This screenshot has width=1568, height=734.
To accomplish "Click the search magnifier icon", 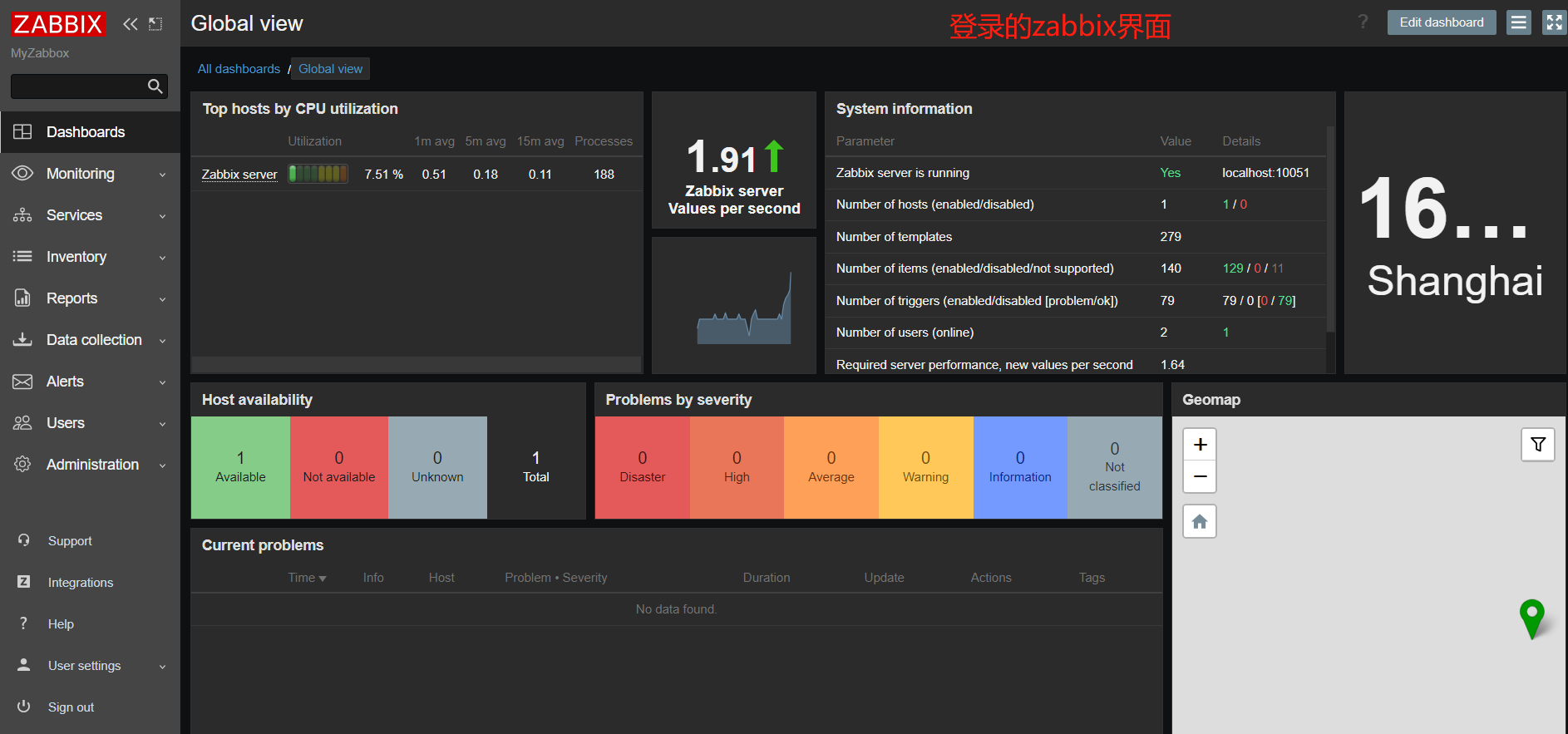I will pos(155,86).
